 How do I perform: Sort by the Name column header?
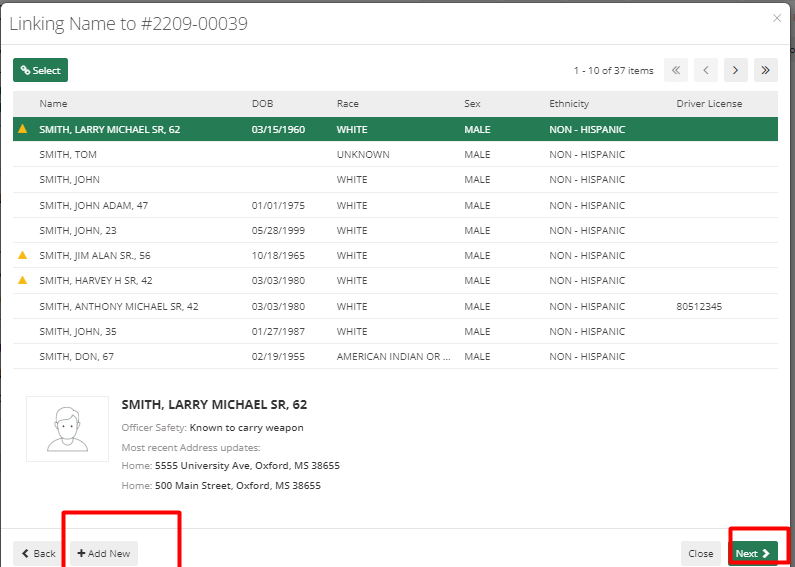click(x=53, y=103)
